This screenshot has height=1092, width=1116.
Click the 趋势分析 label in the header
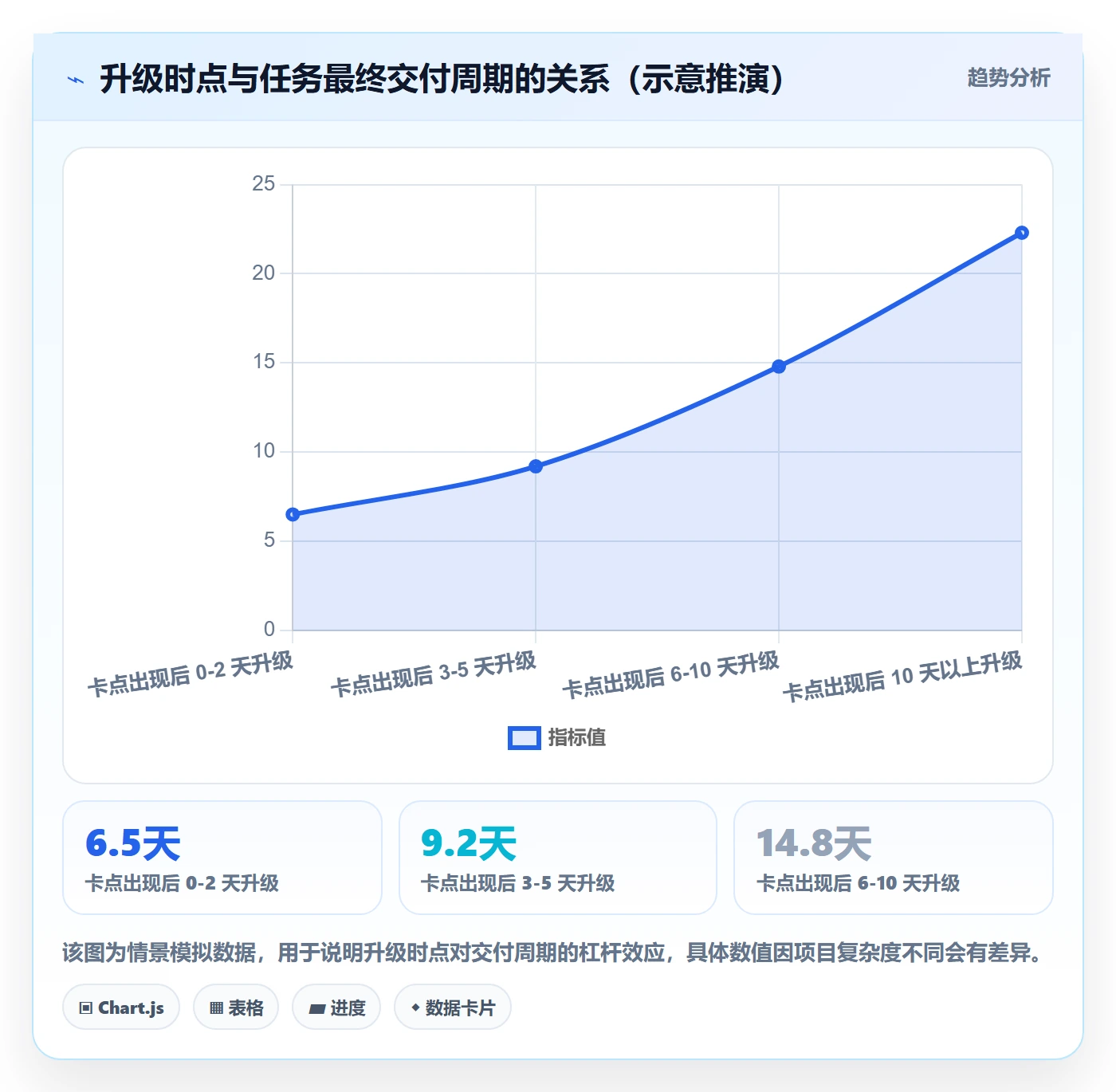(x=1008, y=77)
